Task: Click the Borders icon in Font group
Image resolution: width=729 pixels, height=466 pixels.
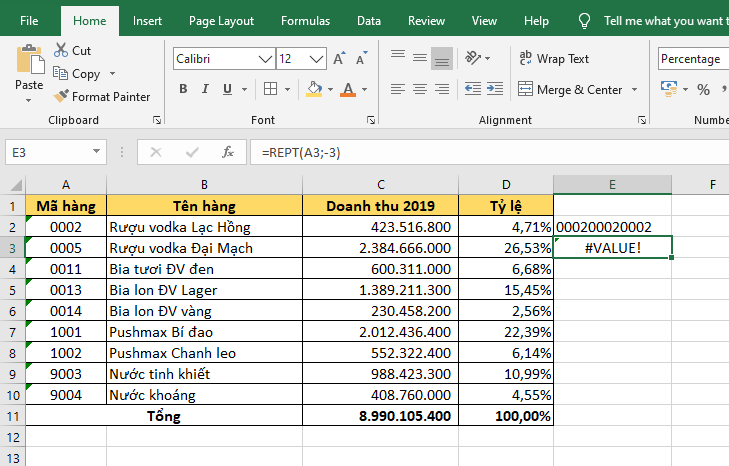Action: [271, 90]
